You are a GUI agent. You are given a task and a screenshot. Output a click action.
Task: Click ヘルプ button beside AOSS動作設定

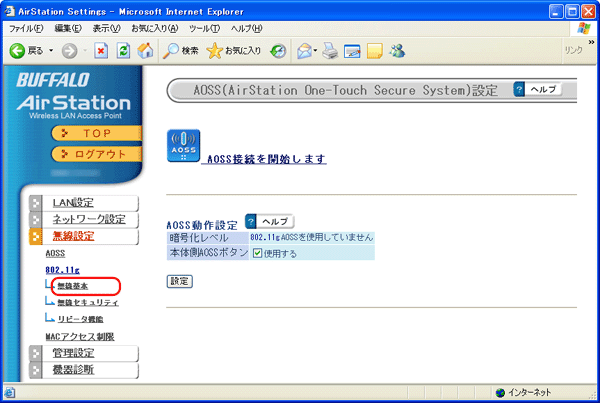point(269,220)
